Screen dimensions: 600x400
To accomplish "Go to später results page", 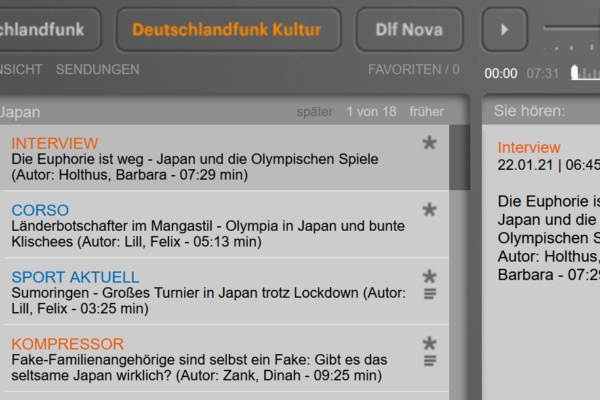I will click(x=315, y=112).
